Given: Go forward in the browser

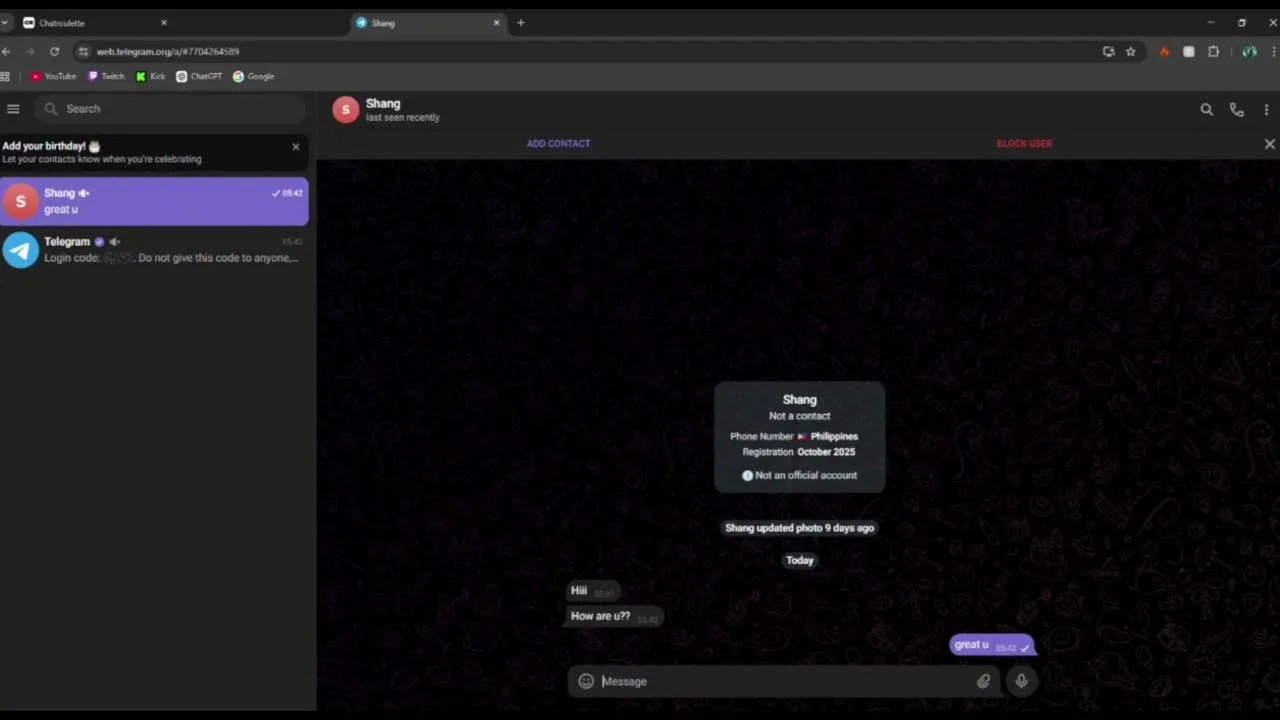Looking at the screenshot, I should coord(30,51).
